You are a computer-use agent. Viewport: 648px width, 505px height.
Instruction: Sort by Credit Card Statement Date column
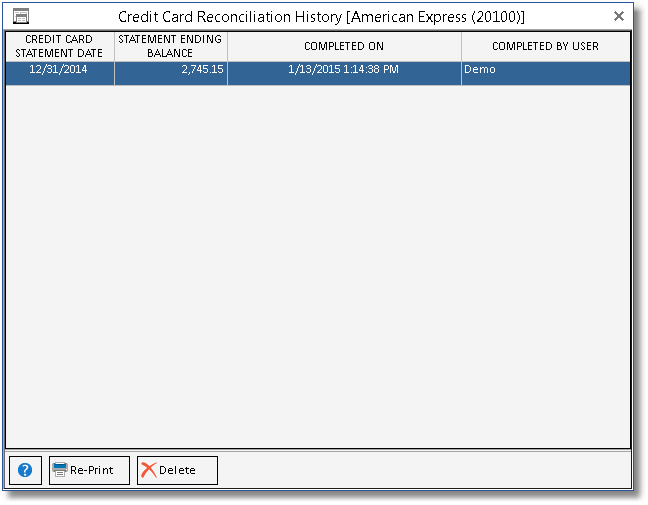60,46
